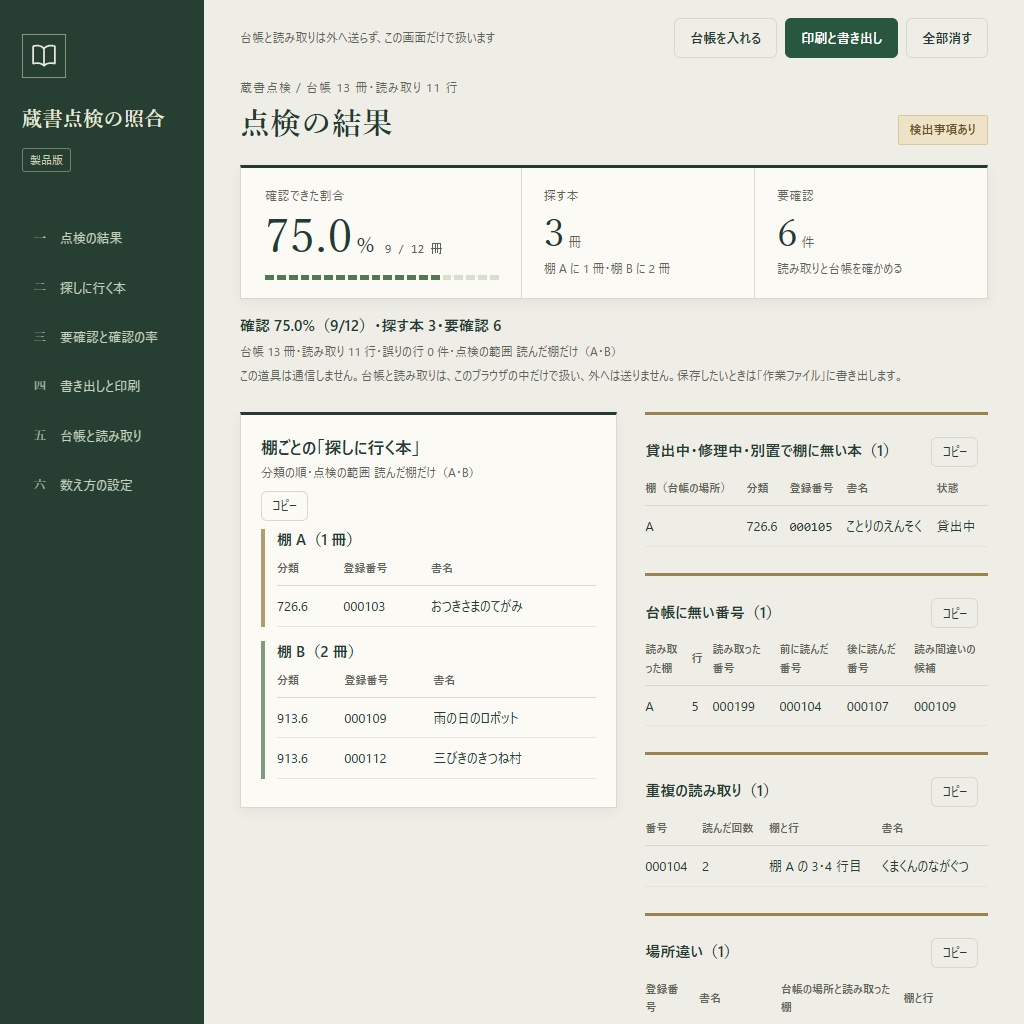Image resolution: width=1024 pixels, height=1024 pixels.
Task: Click the 蔵書点検 breadcrumb text
Action: [265, 88]
